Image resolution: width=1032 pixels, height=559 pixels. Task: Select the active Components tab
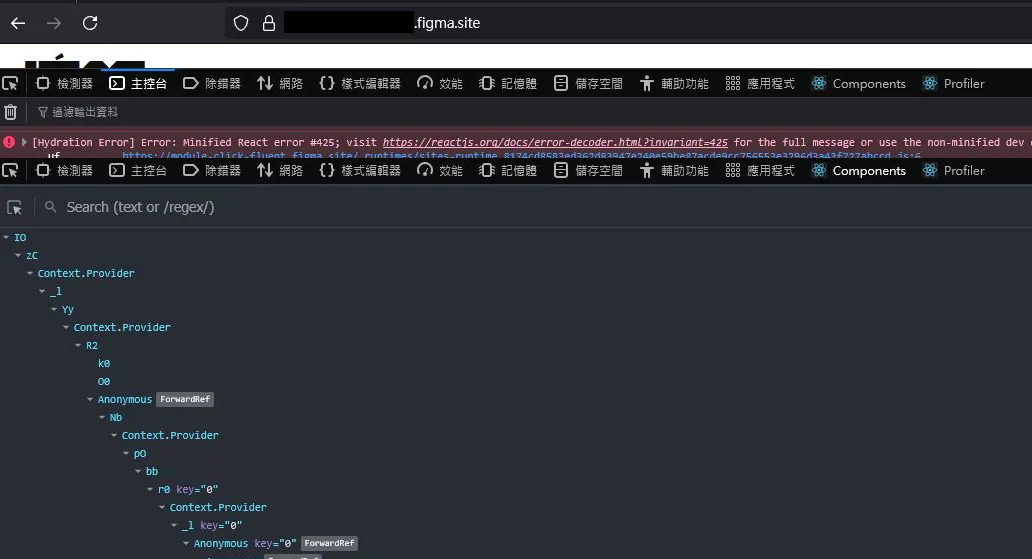coord(858,171)
